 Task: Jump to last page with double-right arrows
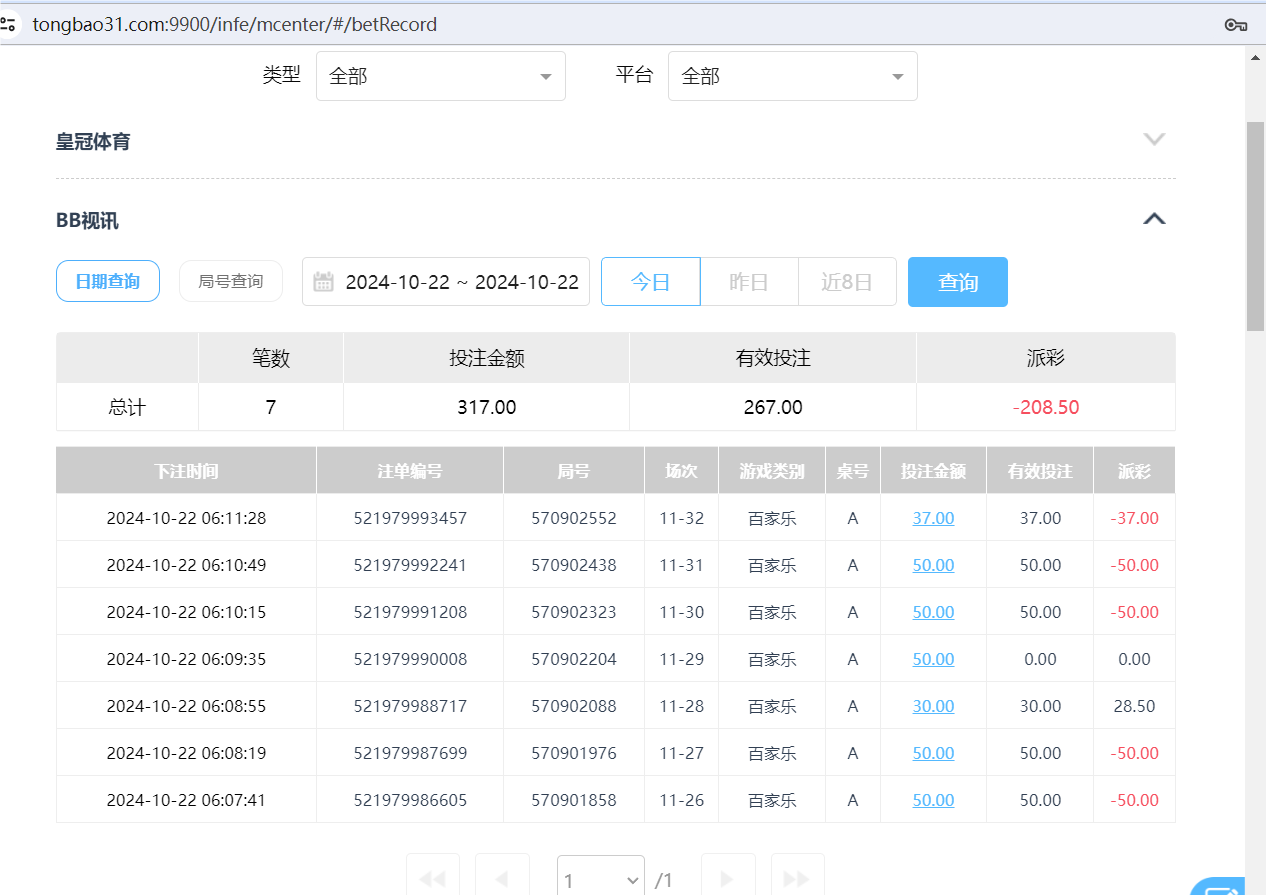(796, 878)
